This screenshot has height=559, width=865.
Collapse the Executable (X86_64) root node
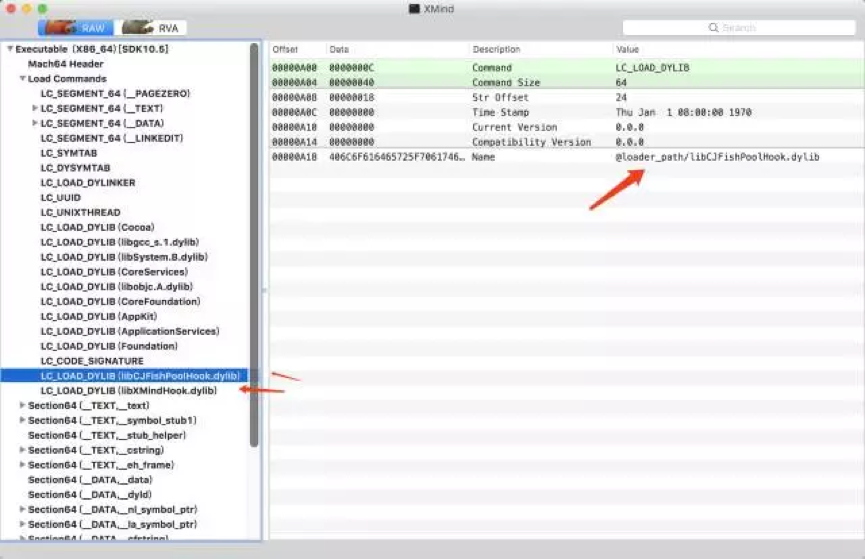coord(10,49)
